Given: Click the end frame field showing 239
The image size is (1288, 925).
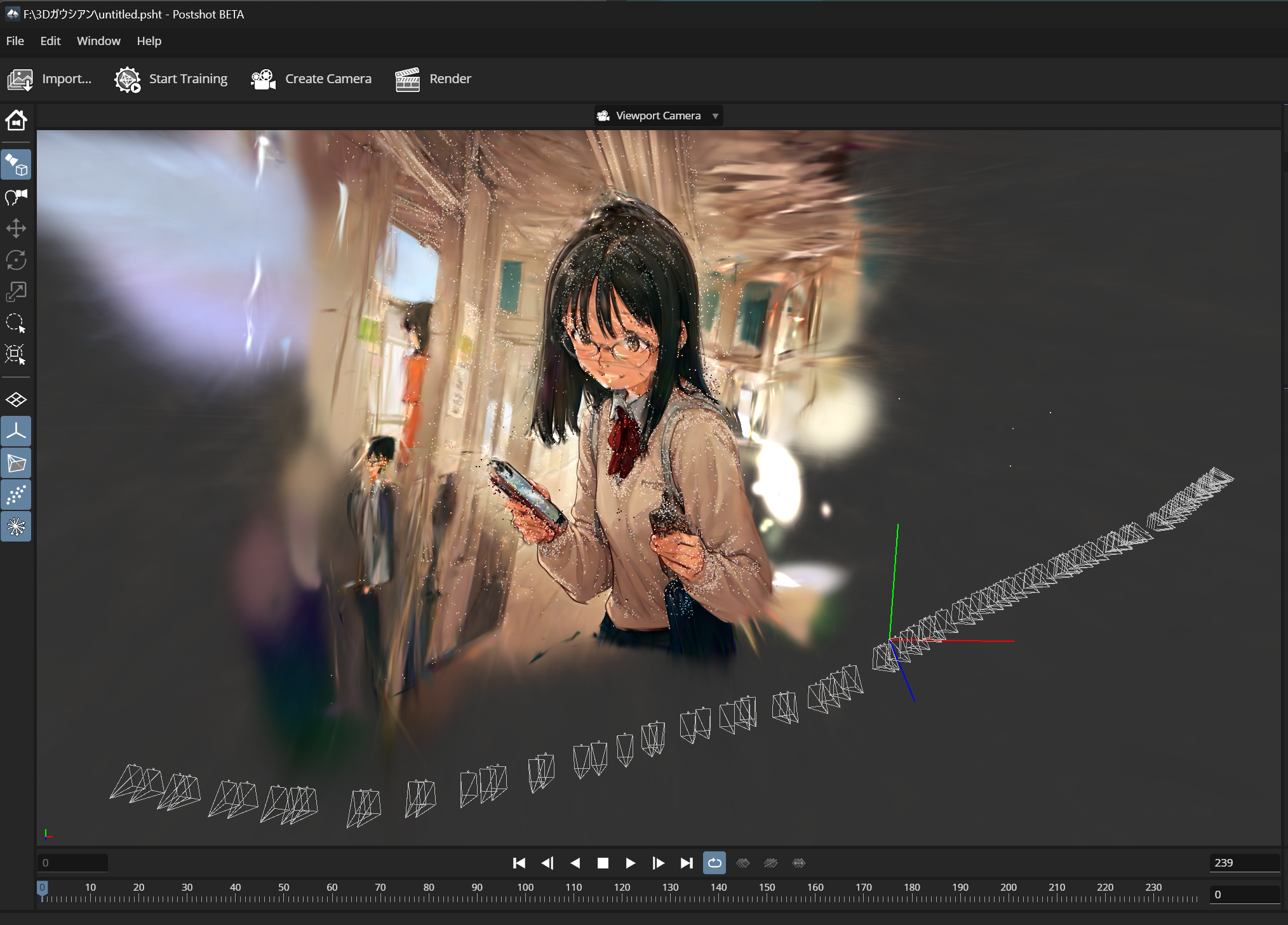Looking at the screenshot, I should point(1245,863).
